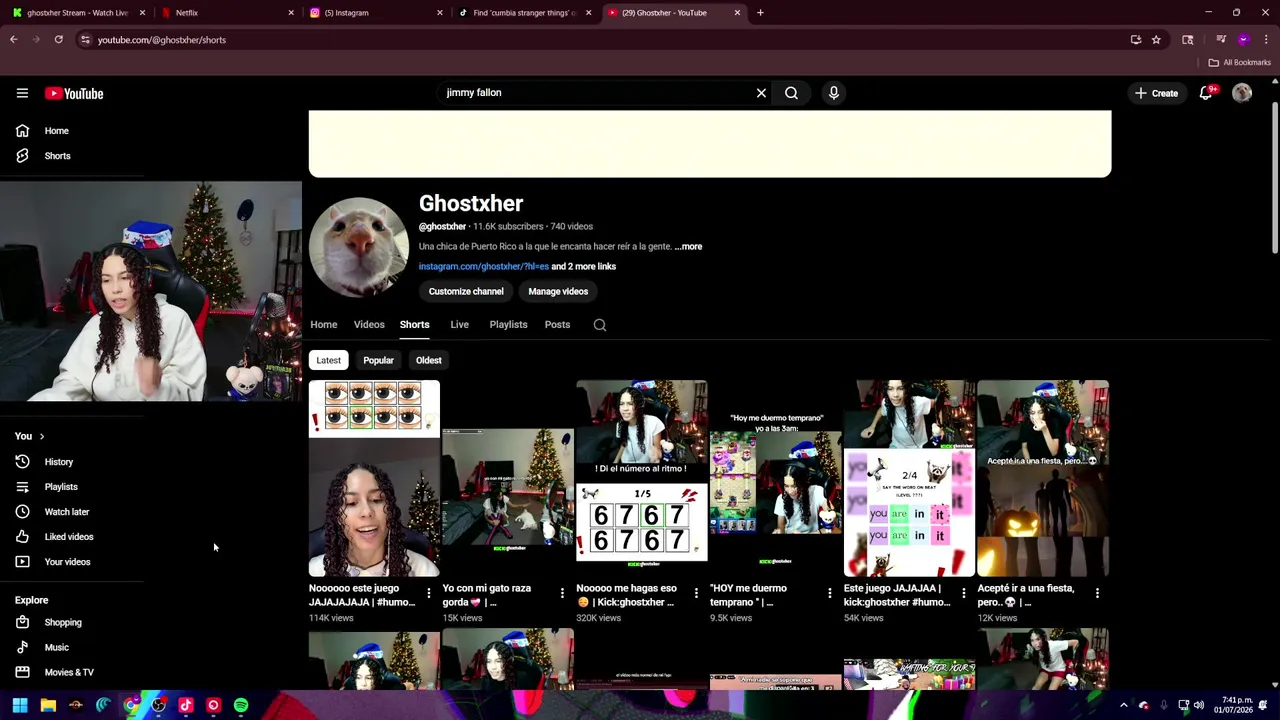Screen dimensions: 1280x720
Task: Clear the search box with the X
Action: [x=761, y=93]
